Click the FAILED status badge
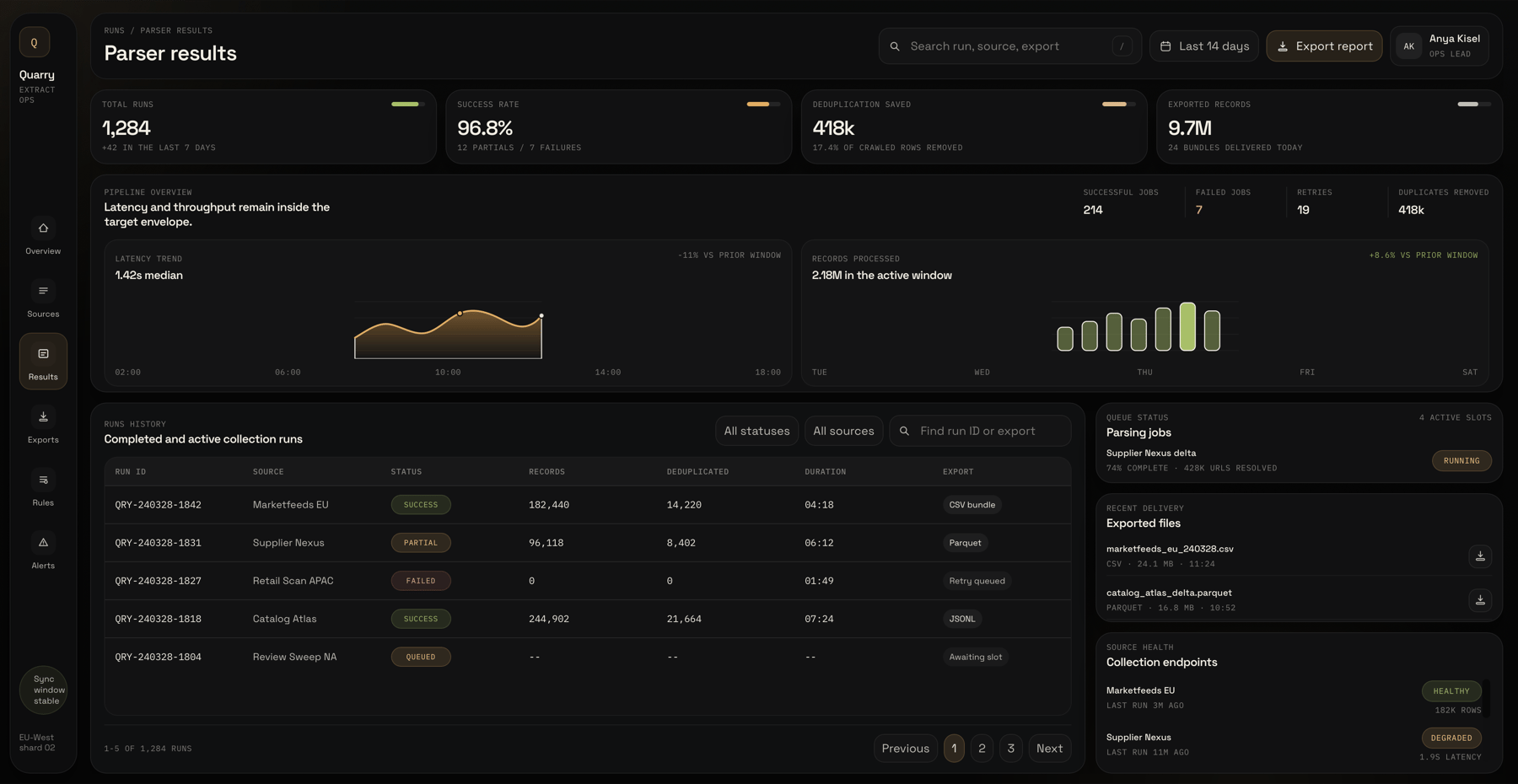 (x=421, y=581)
